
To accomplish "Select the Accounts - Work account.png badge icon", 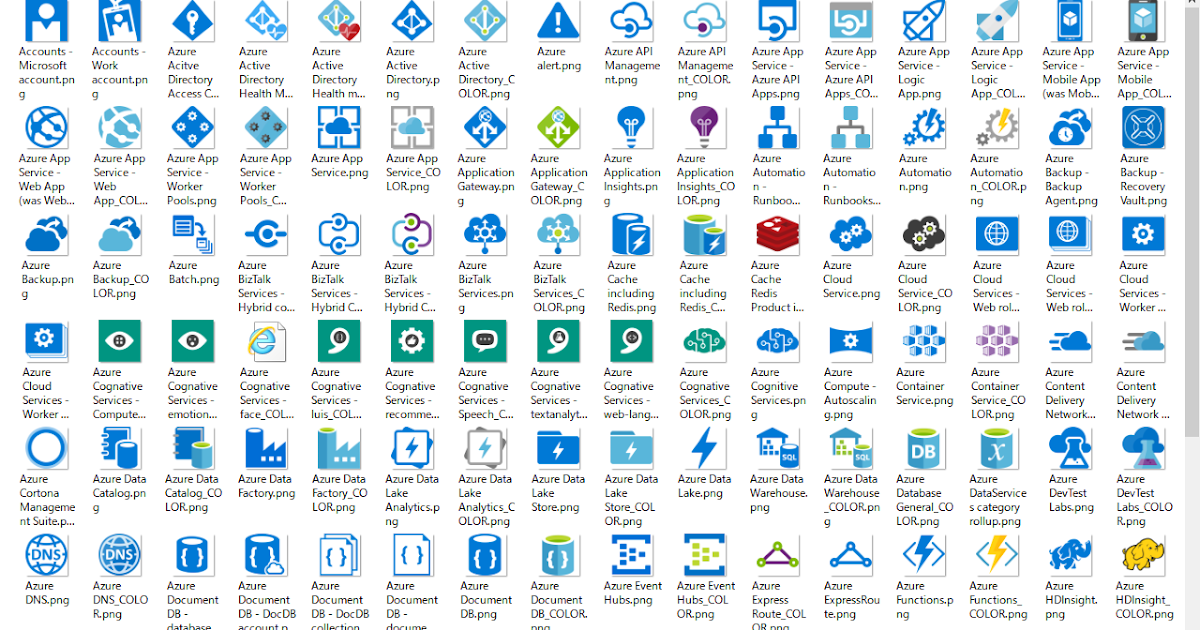I will click(x=118, y=20).
